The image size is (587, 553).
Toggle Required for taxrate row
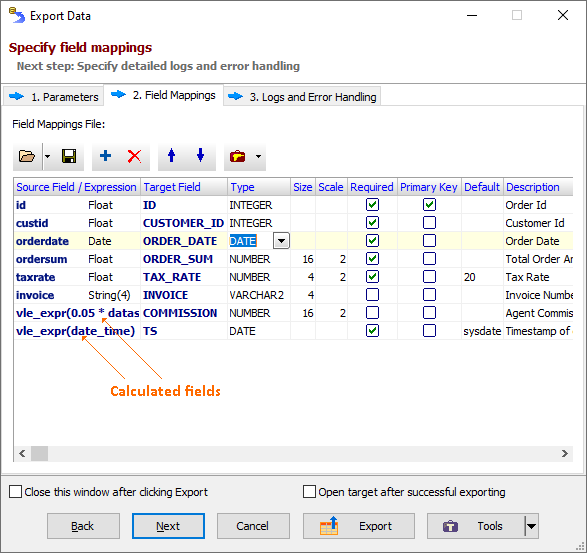(372, 277)
